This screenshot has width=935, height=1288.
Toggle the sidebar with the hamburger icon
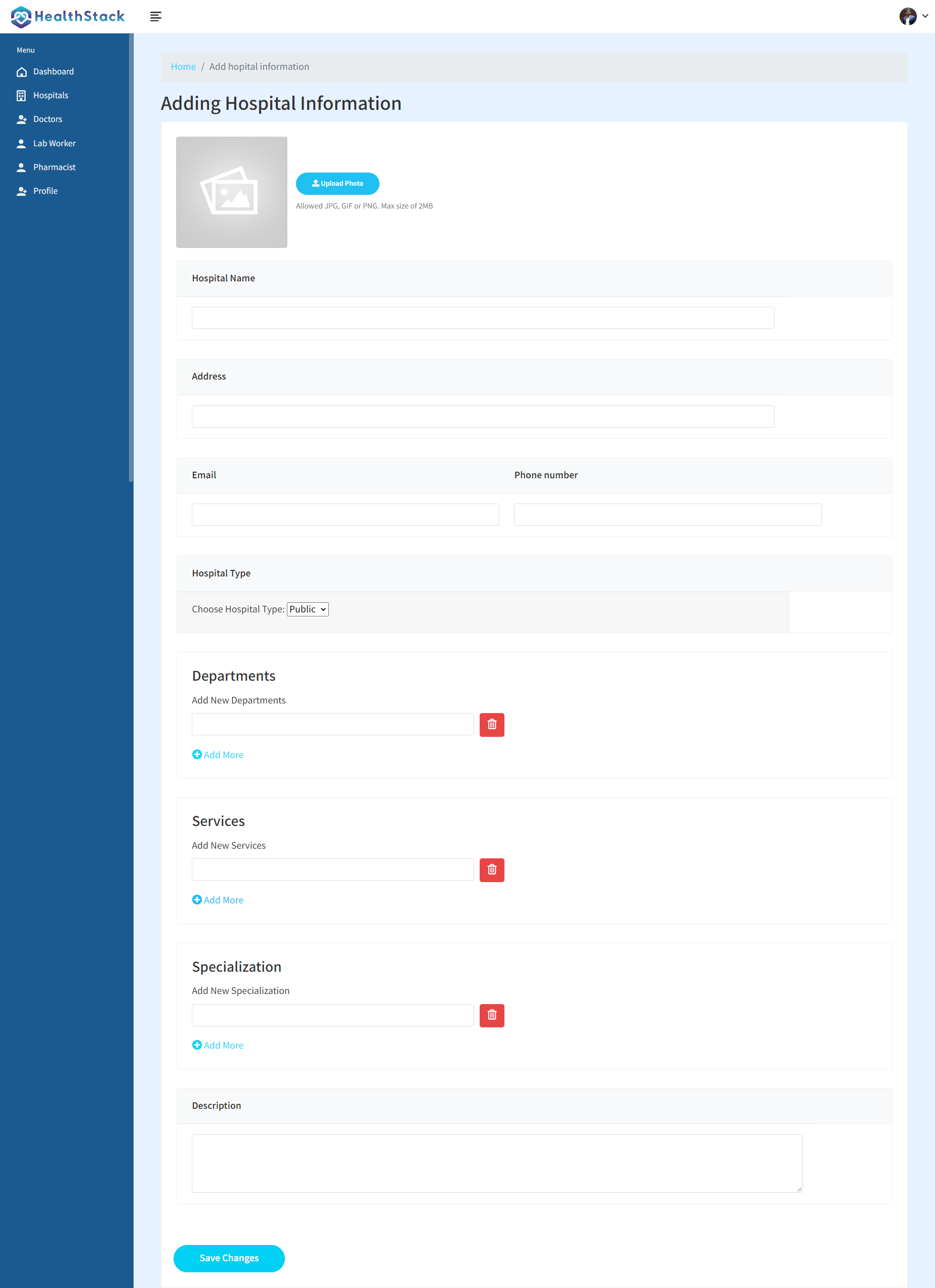click(x=155, y=17)
